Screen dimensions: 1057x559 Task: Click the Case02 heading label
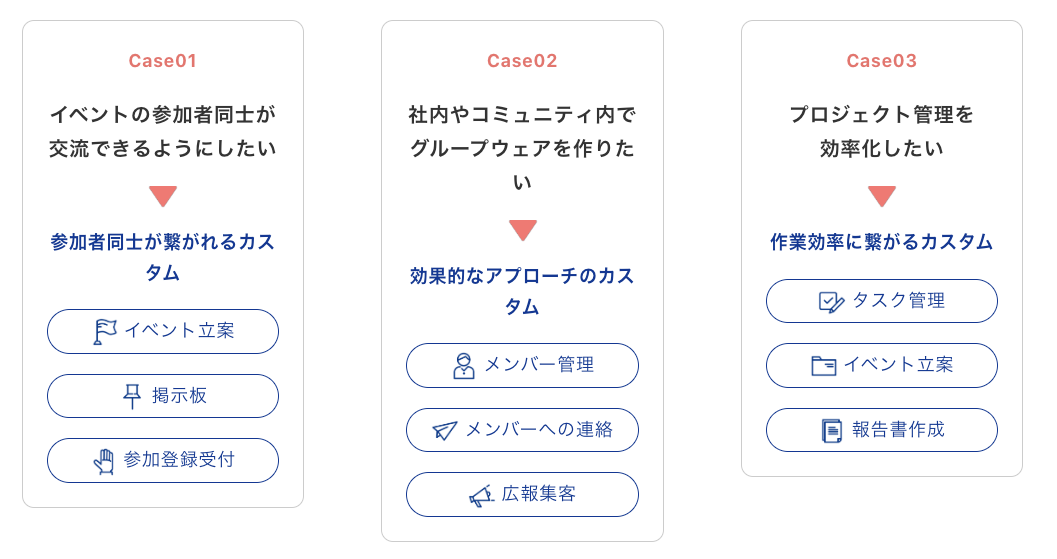(x=522, y=61)
